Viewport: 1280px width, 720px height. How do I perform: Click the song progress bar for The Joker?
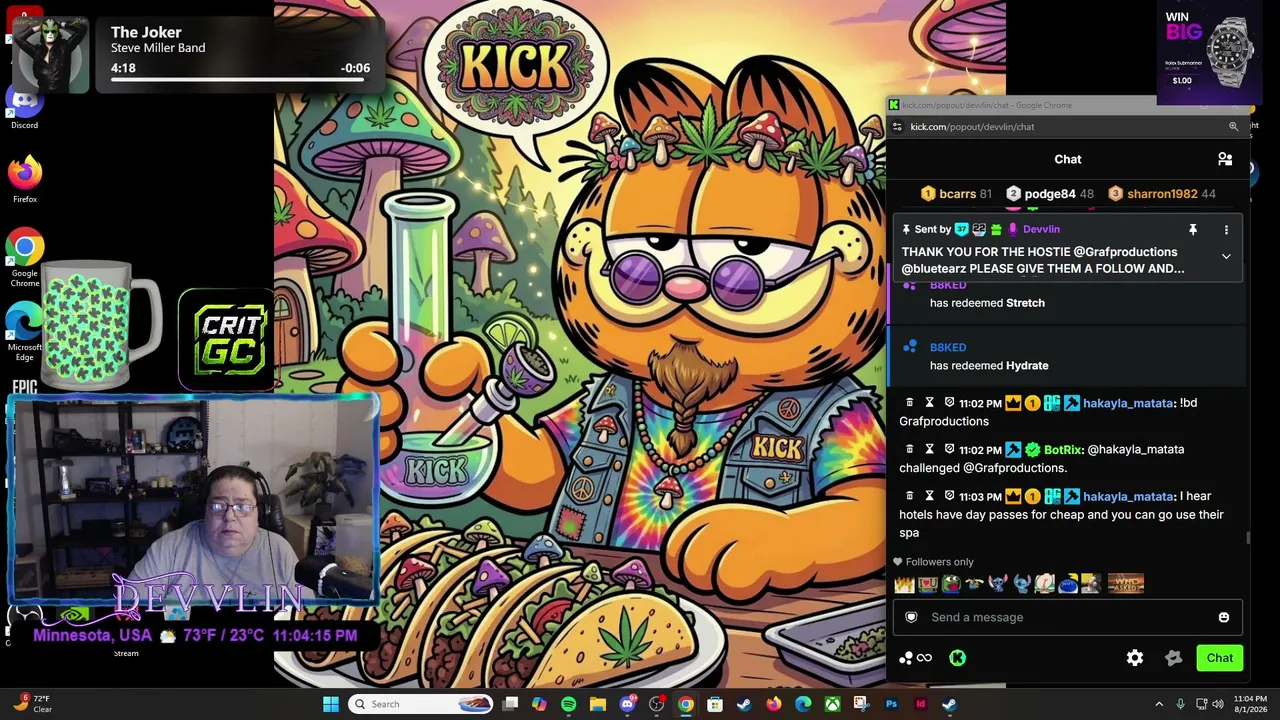pos(240,78)
